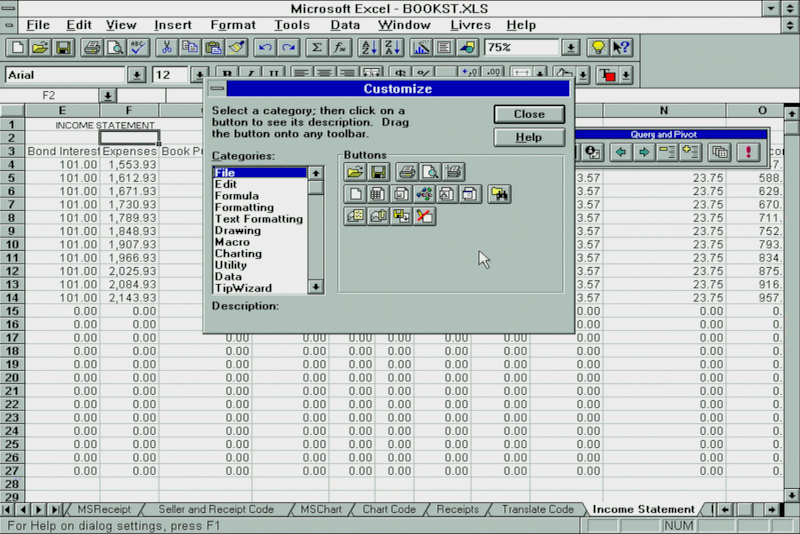Open the Format menu
The width and height of the screenshot is (800, 534).
point(233,24)
